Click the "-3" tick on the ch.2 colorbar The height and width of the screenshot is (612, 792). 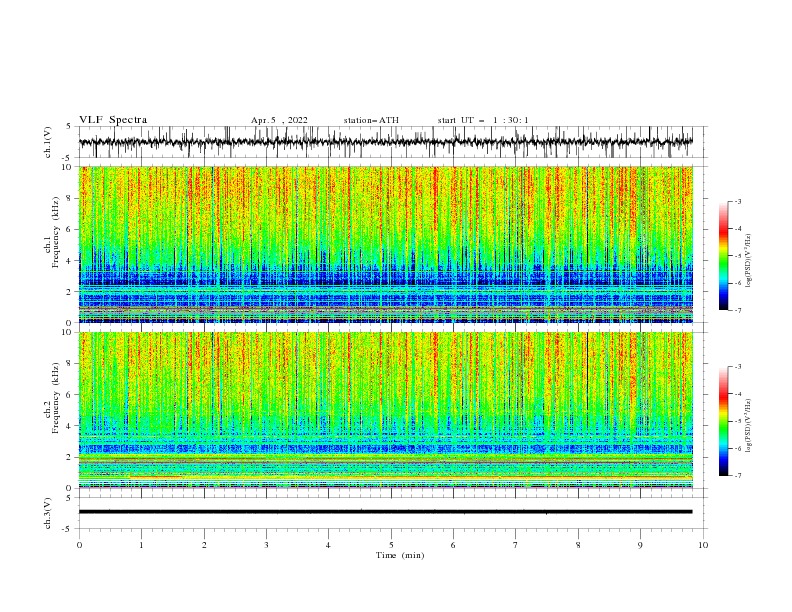coord(738,367)
